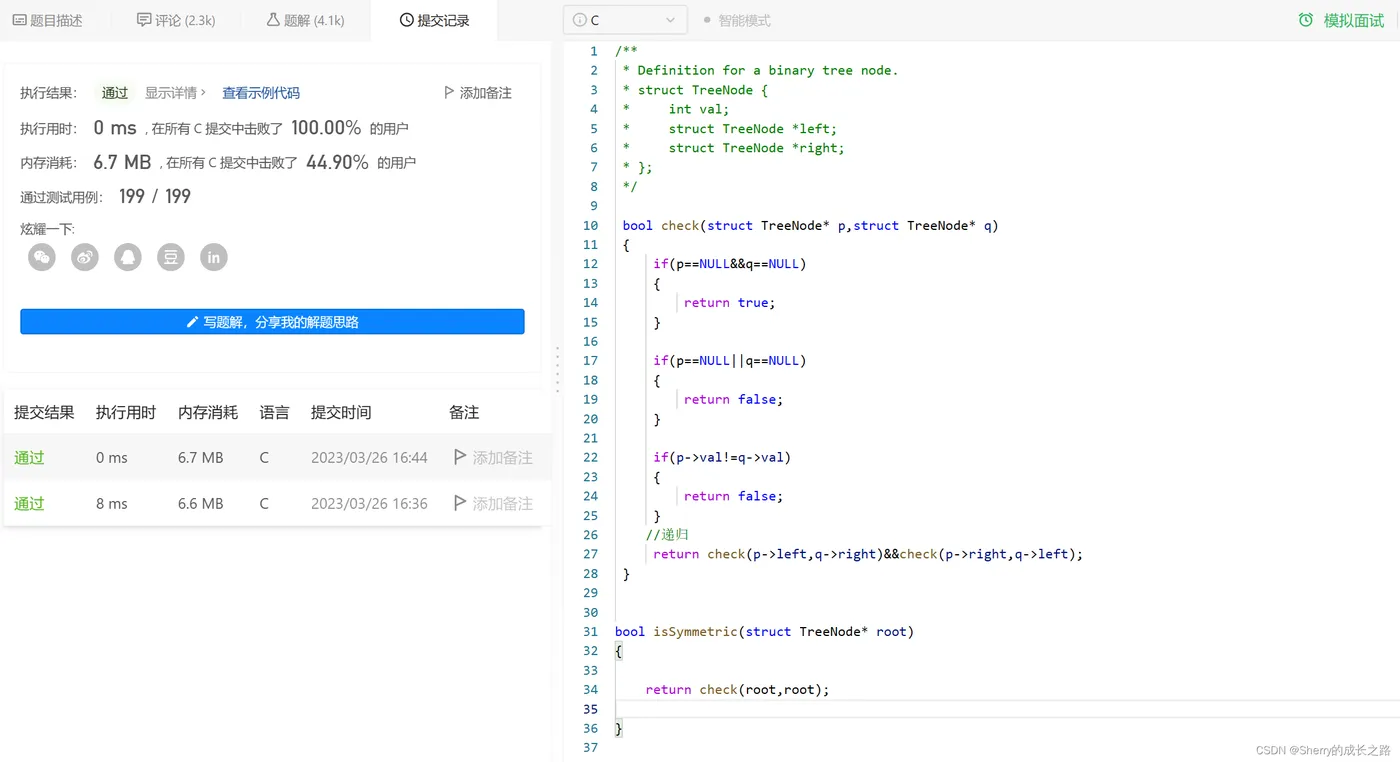Click 6.7 MB cell in submissions table
Viewport: 1400px width, 762px height.
pyautogui.click(x=200, y=457)
